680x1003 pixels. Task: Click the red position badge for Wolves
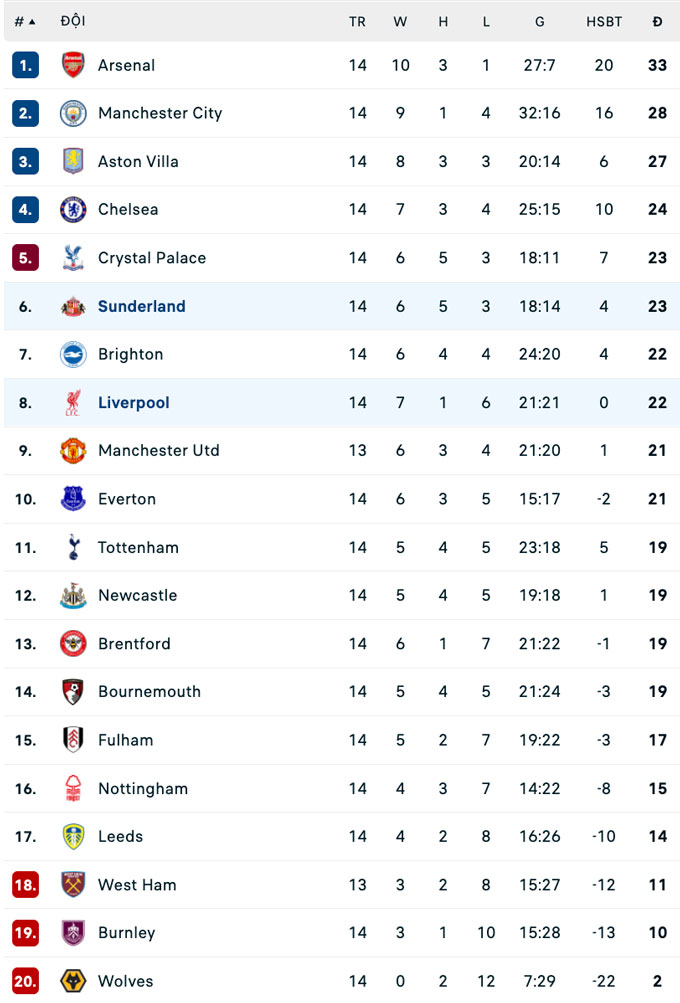(x=24, y=981)
